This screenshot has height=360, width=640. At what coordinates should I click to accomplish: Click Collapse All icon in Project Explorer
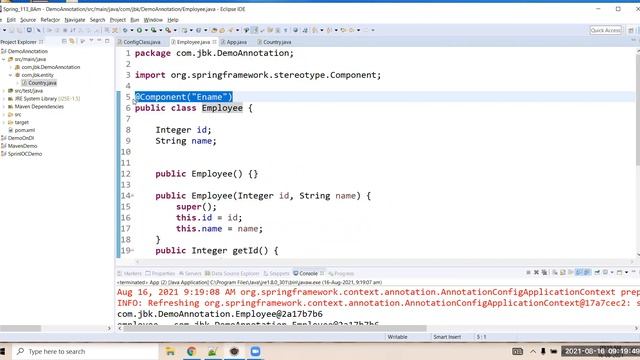64,42
